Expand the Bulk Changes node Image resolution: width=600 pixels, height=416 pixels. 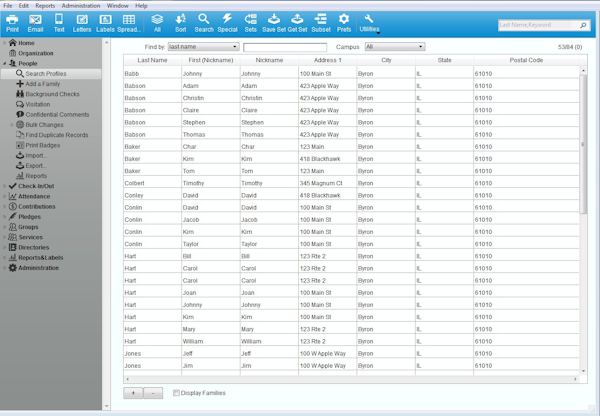[11, 125]
